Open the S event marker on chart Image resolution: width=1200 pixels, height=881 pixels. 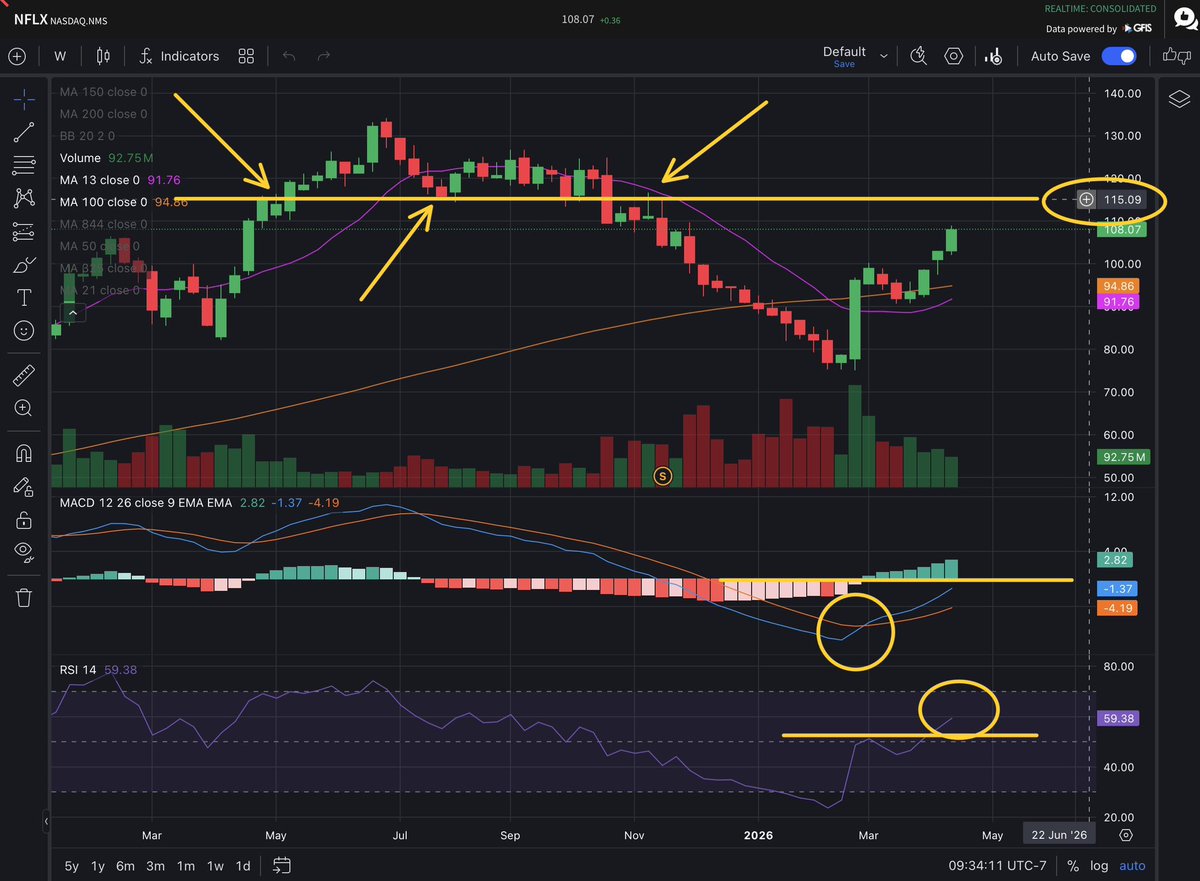(x=661, y=475)
